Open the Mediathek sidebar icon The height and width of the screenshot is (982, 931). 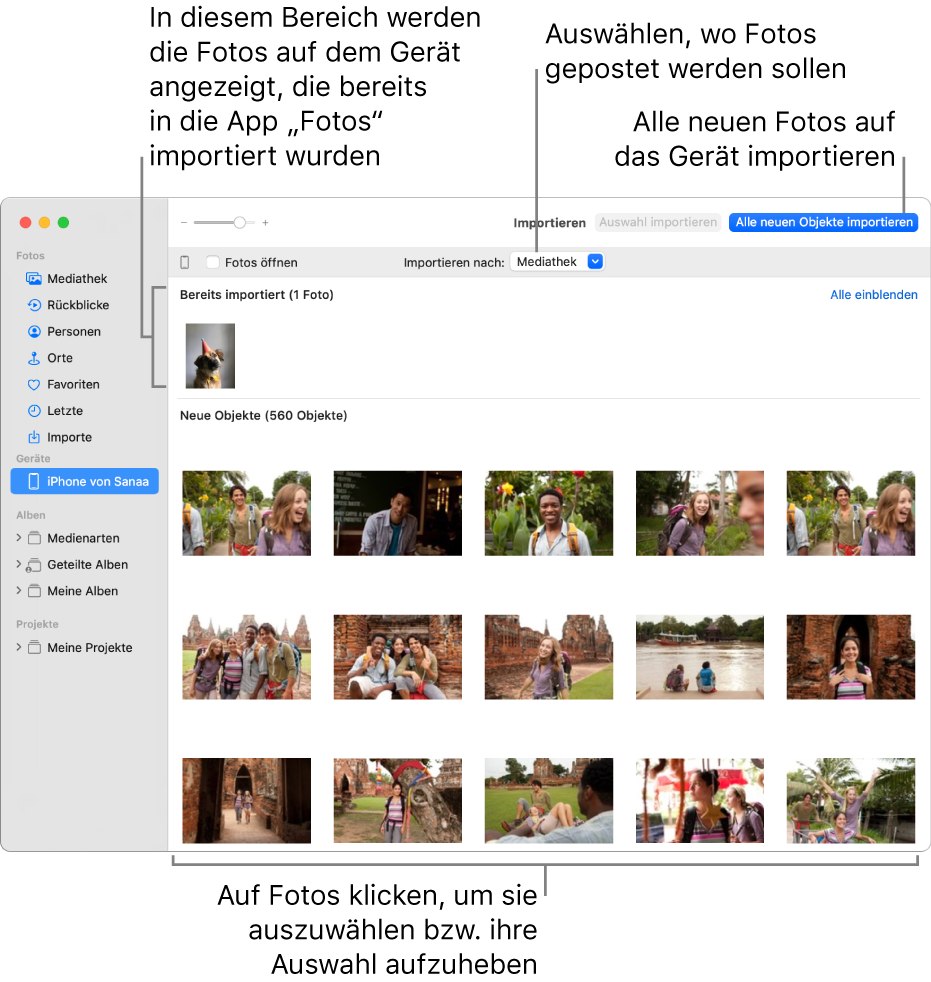60,278
